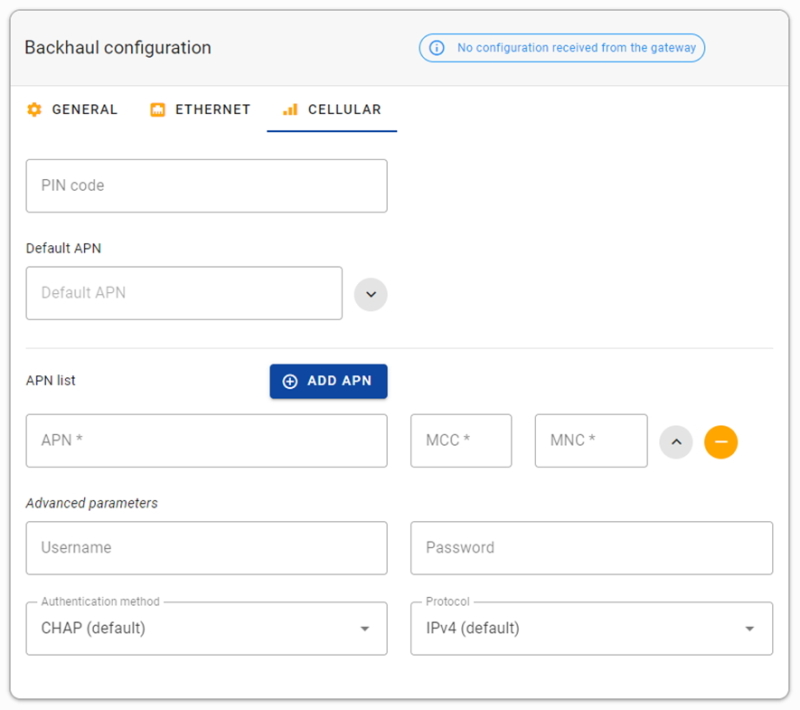
Task: Click the plus icon inside the ADD APN button
Action: pyautogui.click(x=289, y=381)
